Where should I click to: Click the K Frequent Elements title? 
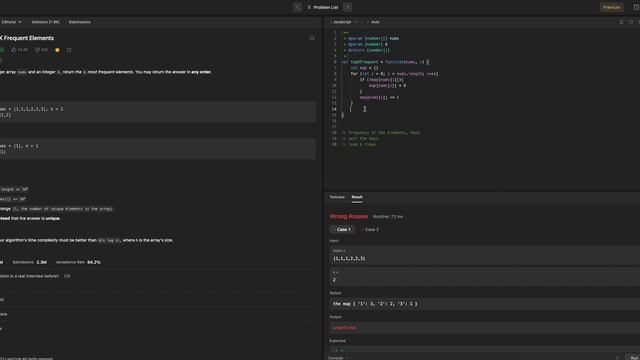27,38
